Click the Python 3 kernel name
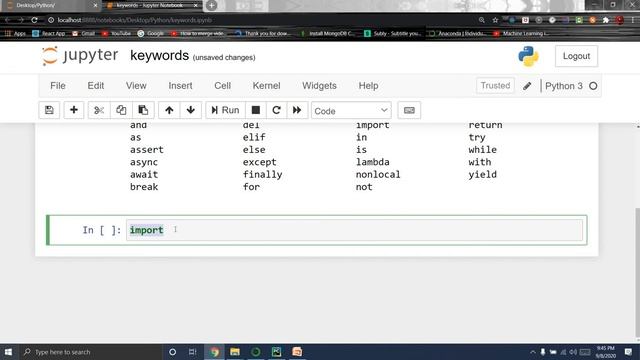Image resolution: width=640 pixels, height=360 pixels. coord(564,86)
